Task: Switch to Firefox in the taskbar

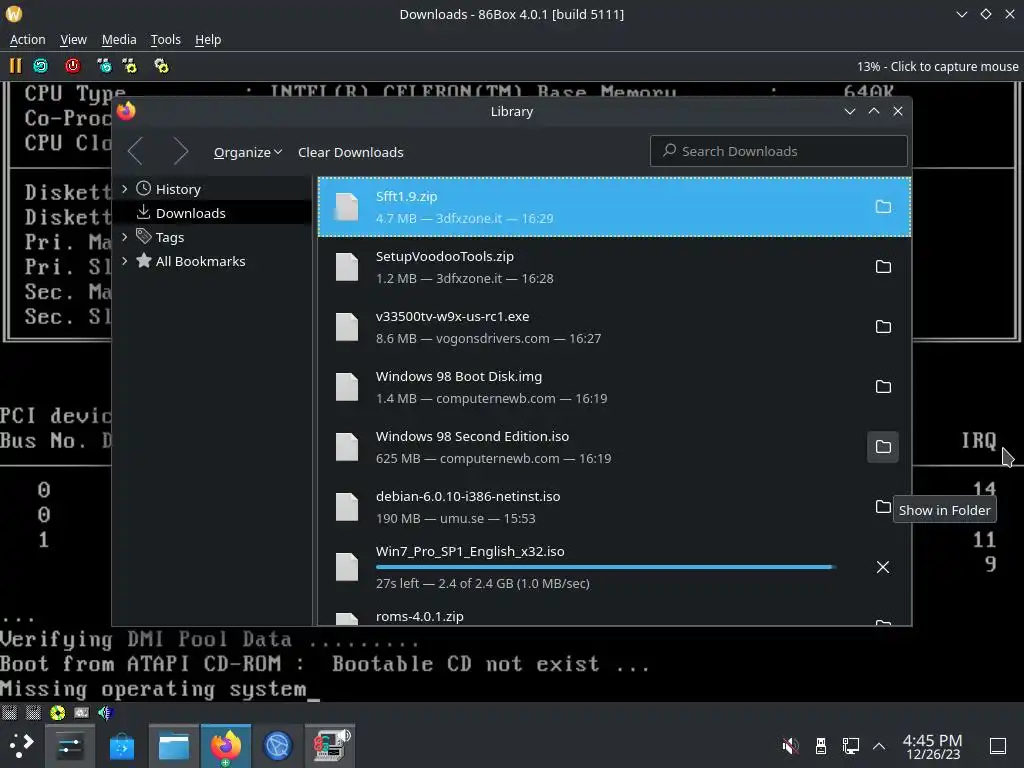Action: [225, 746]
